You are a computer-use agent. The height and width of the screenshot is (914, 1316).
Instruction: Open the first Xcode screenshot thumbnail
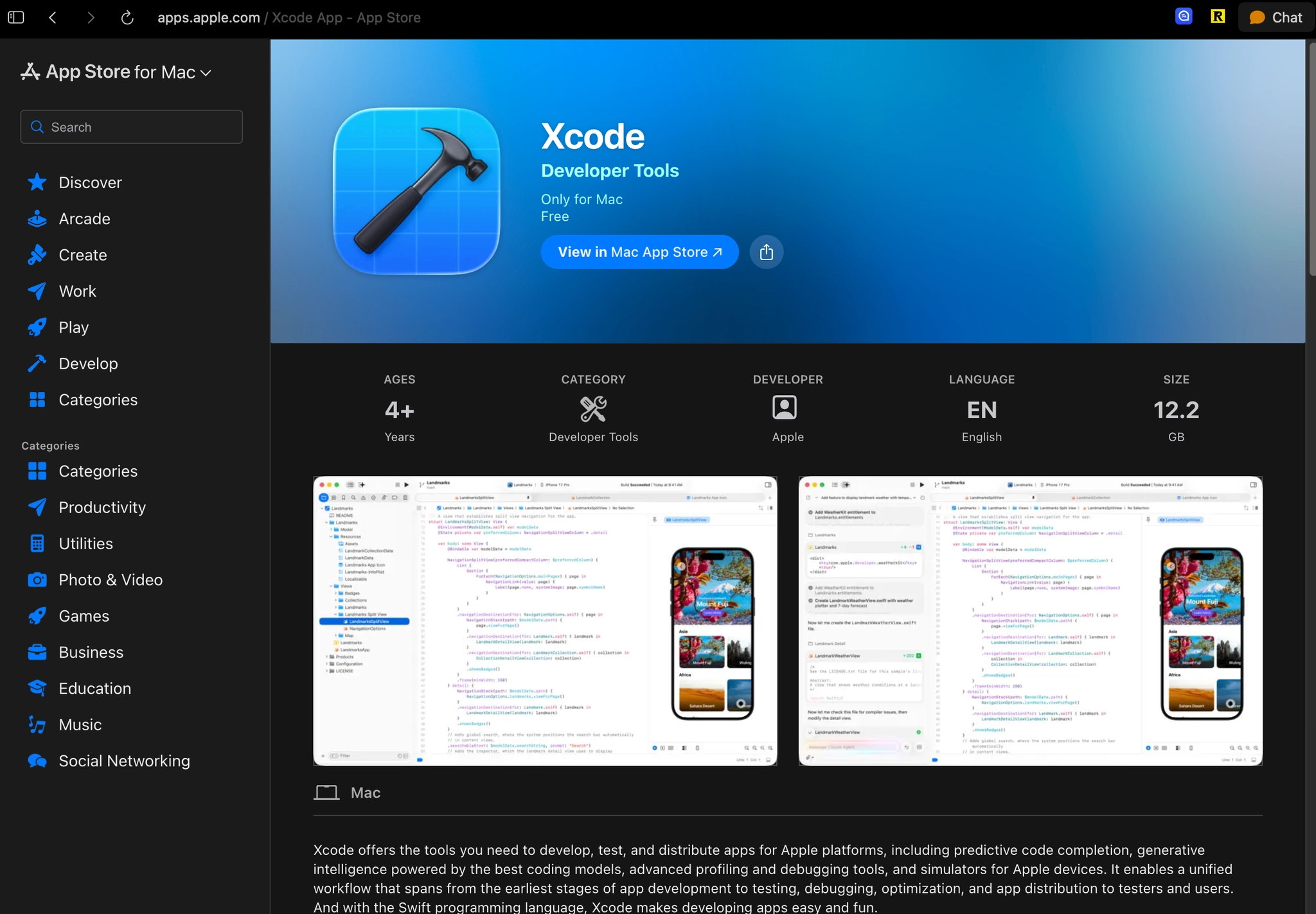coord(545,620)
